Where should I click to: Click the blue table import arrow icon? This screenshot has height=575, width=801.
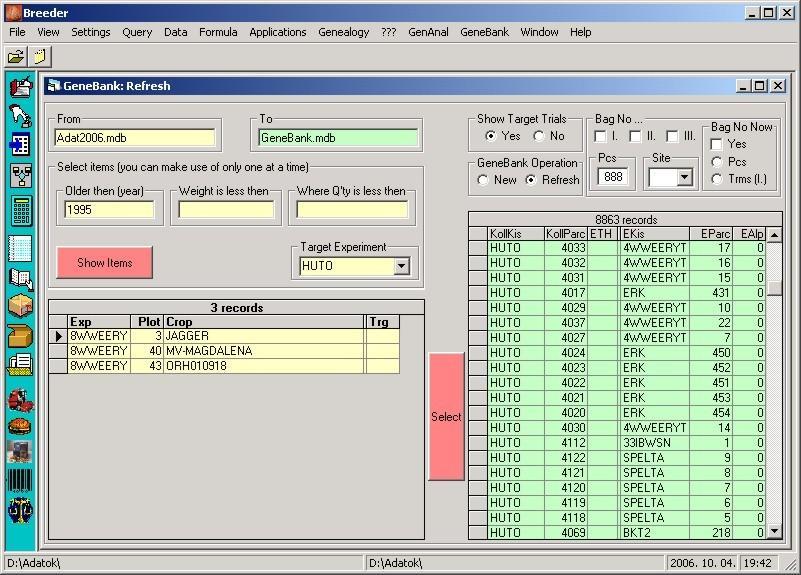[x=21, y=145]
